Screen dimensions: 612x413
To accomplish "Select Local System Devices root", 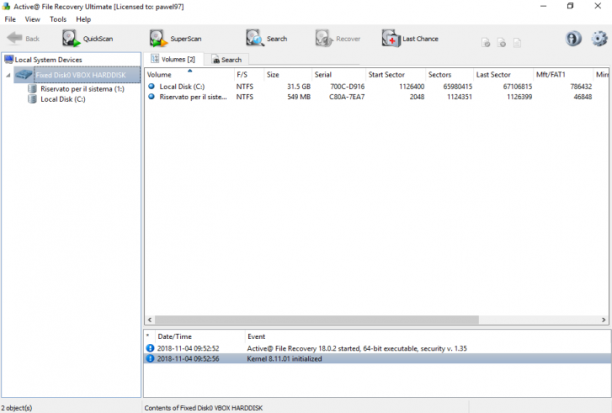I will pos(43,60).
